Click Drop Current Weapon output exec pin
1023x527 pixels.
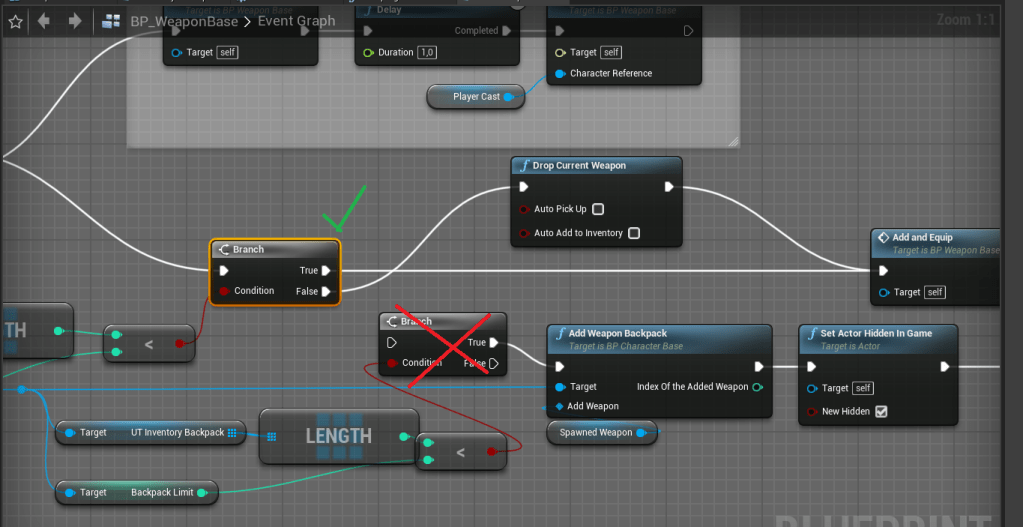(x=668, y=187)
